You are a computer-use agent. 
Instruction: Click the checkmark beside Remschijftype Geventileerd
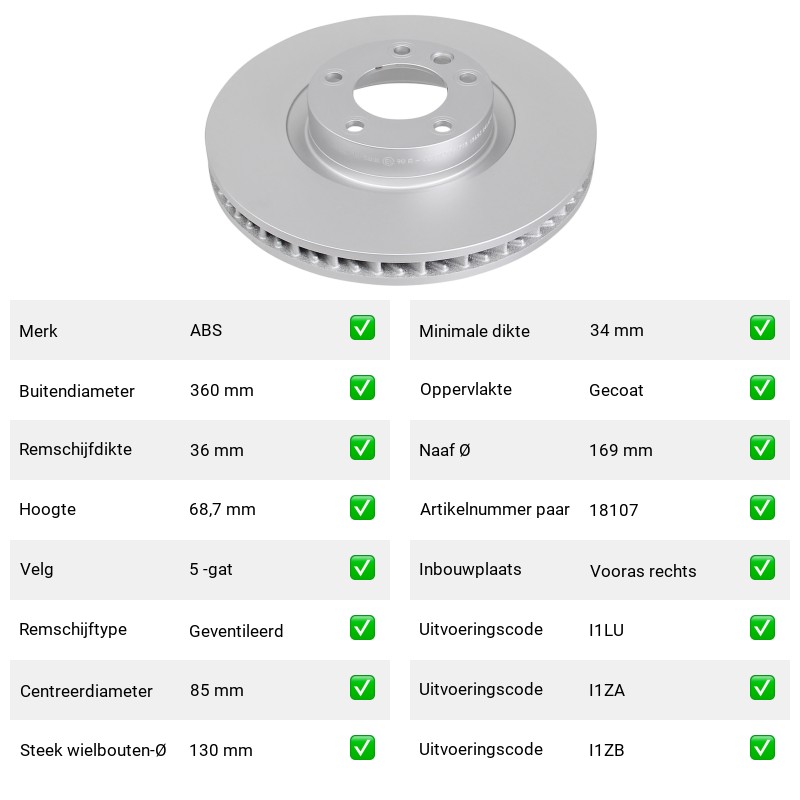pos(362,628)
